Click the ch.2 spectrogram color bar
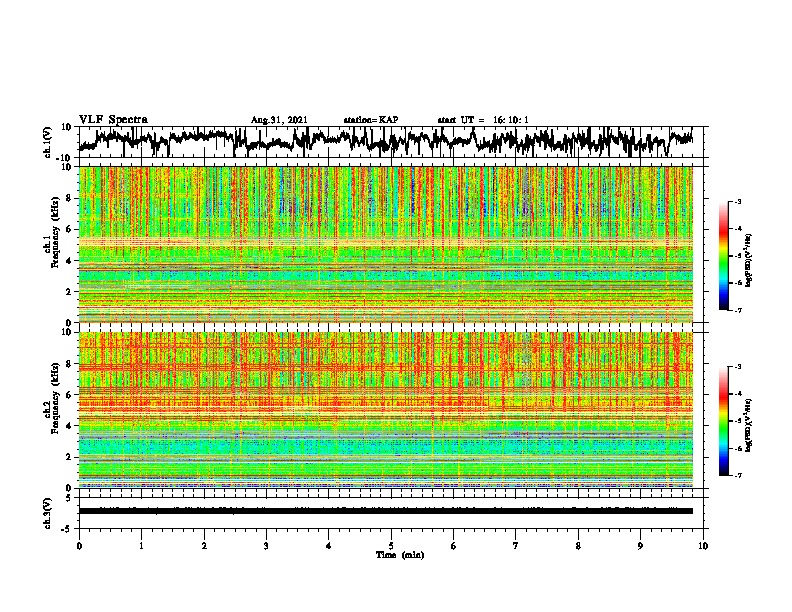Image resolution: width=792 pixels, height=612 pixels. pyautogui.click(x=723, y=421)
